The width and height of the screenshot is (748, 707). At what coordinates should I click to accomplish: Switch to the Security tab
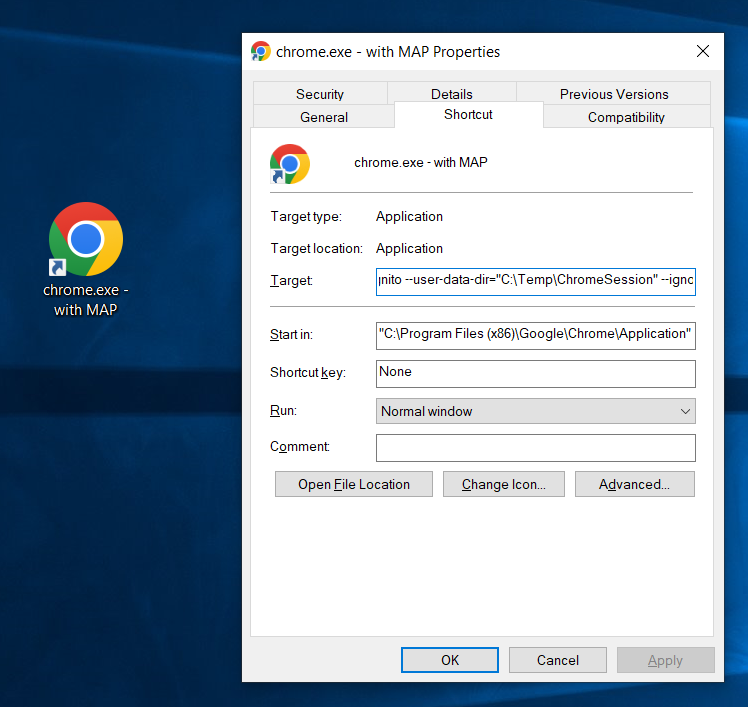click(x=320, y=94)
